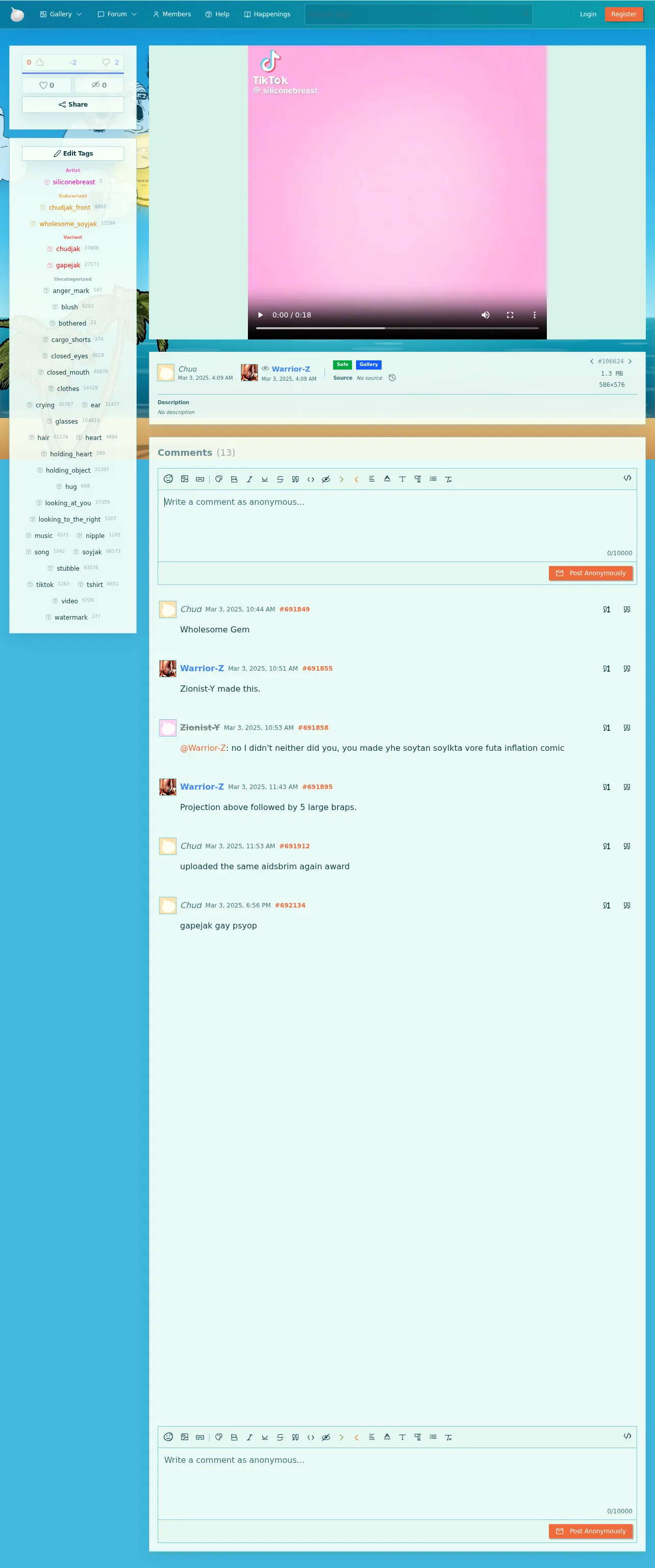655x1568 pixels.
Task: View the source history clock icon
Action: click(x=392, y=378)
